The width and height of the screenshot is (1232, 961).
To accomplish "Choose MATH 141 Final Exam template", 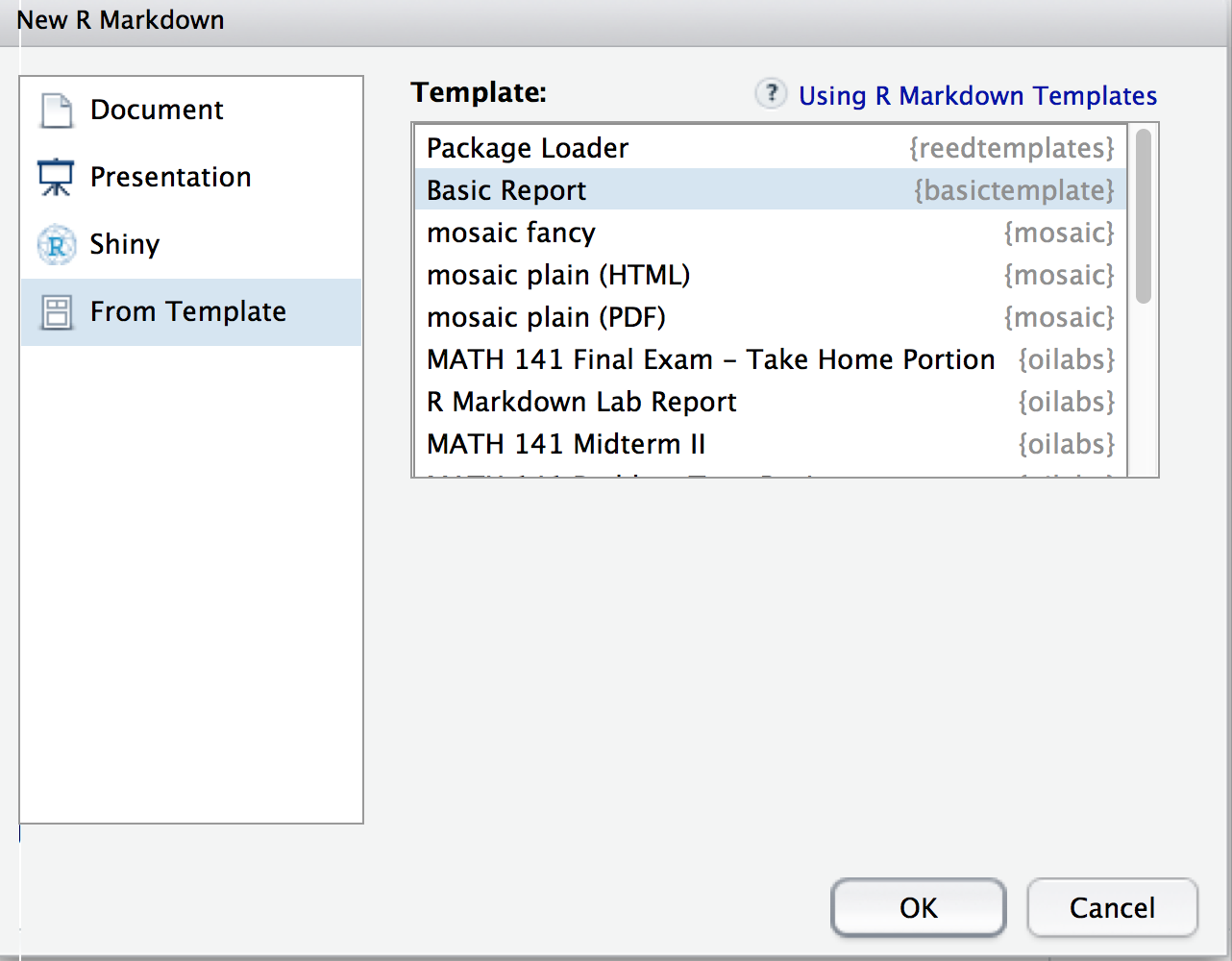I will (x=710, y=359).
